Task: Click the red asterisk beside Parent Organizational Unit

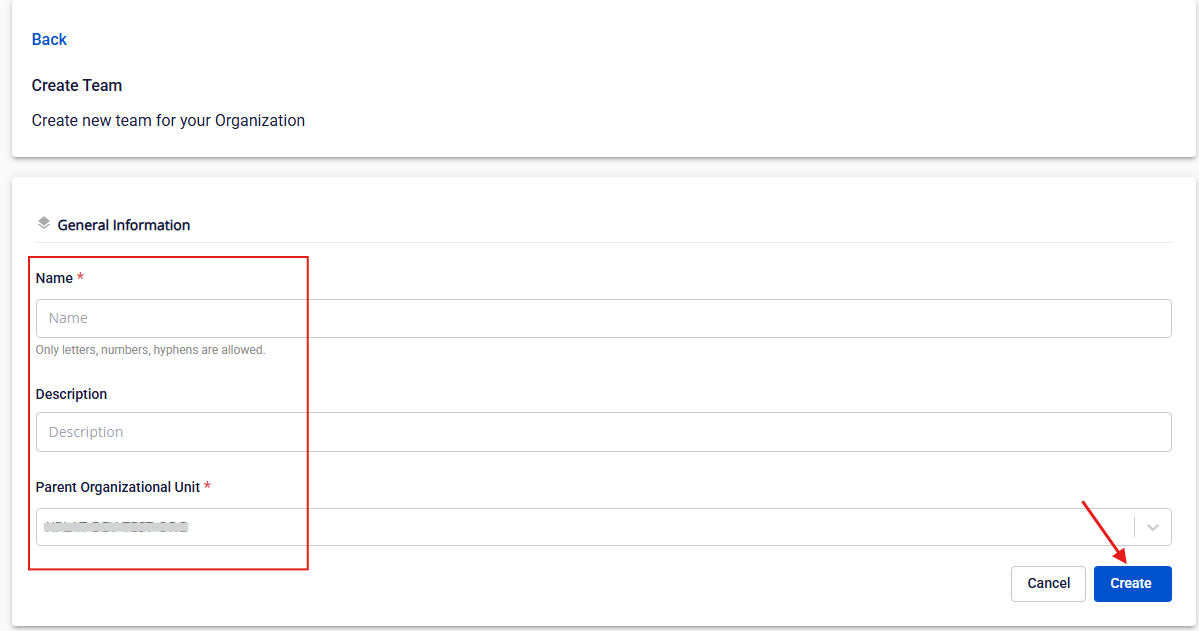Action: pos(208,486)
